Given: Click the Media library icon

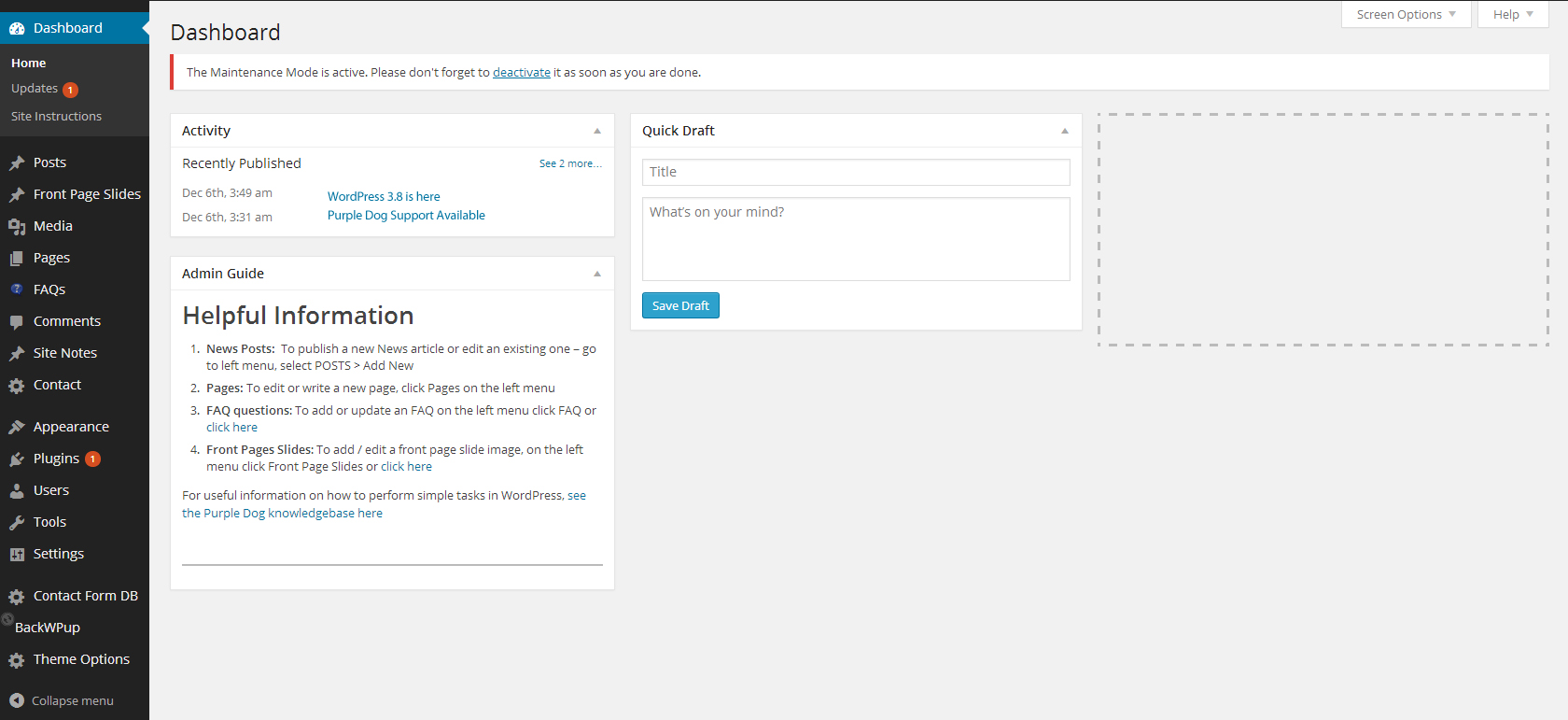Looking at the screenshot, I should (x=17, y=226).
